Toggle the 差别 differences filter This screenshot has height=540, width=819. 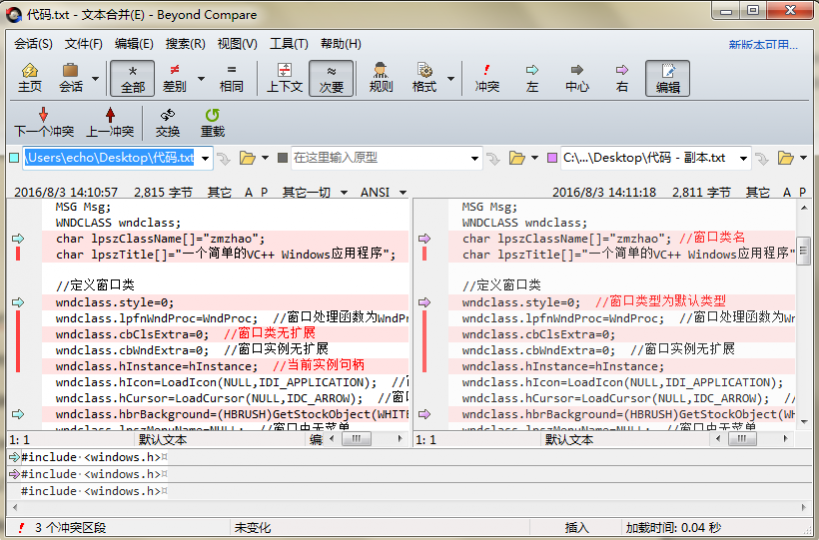pos(174,78)
